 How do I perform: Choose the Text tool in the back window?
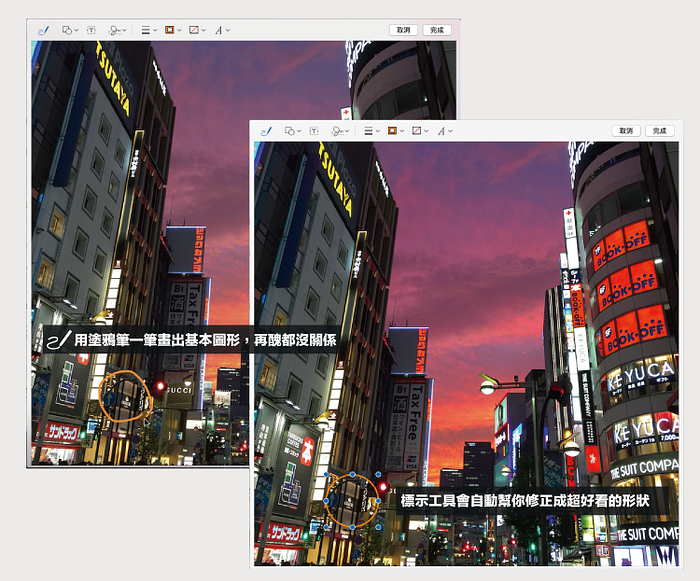click(x=91, y=30)
